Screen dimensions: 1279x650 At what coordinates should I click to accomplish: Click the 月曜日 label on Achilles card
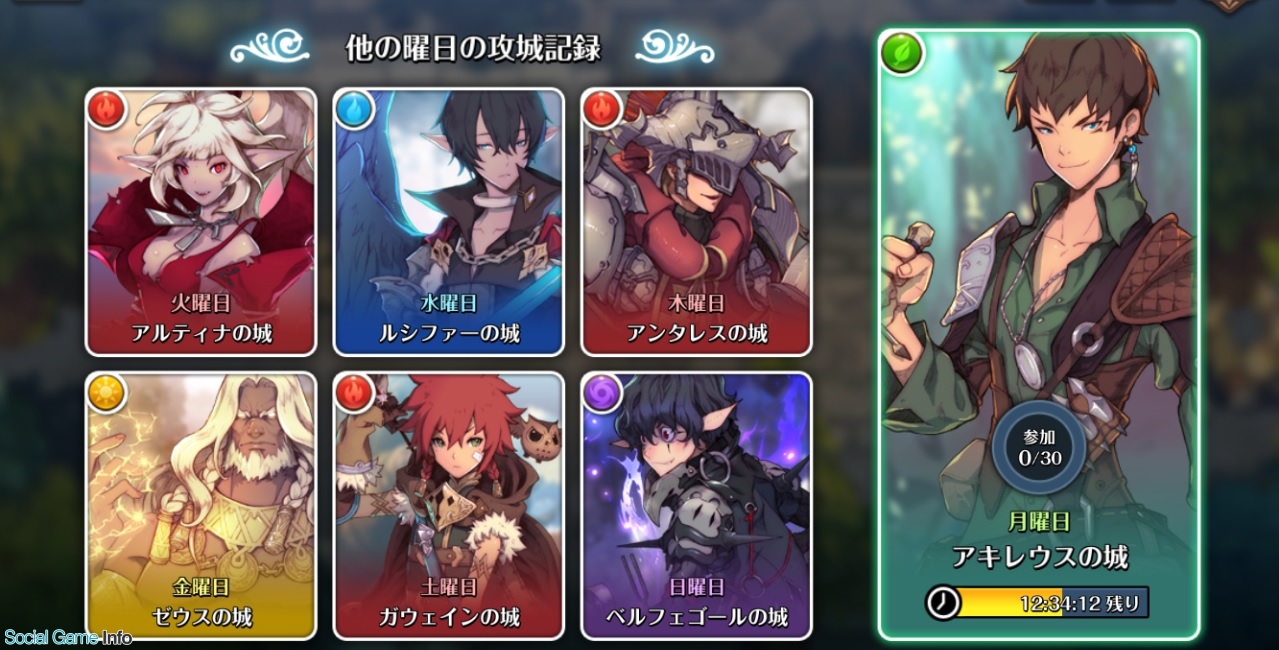[x=1037, y=520]
